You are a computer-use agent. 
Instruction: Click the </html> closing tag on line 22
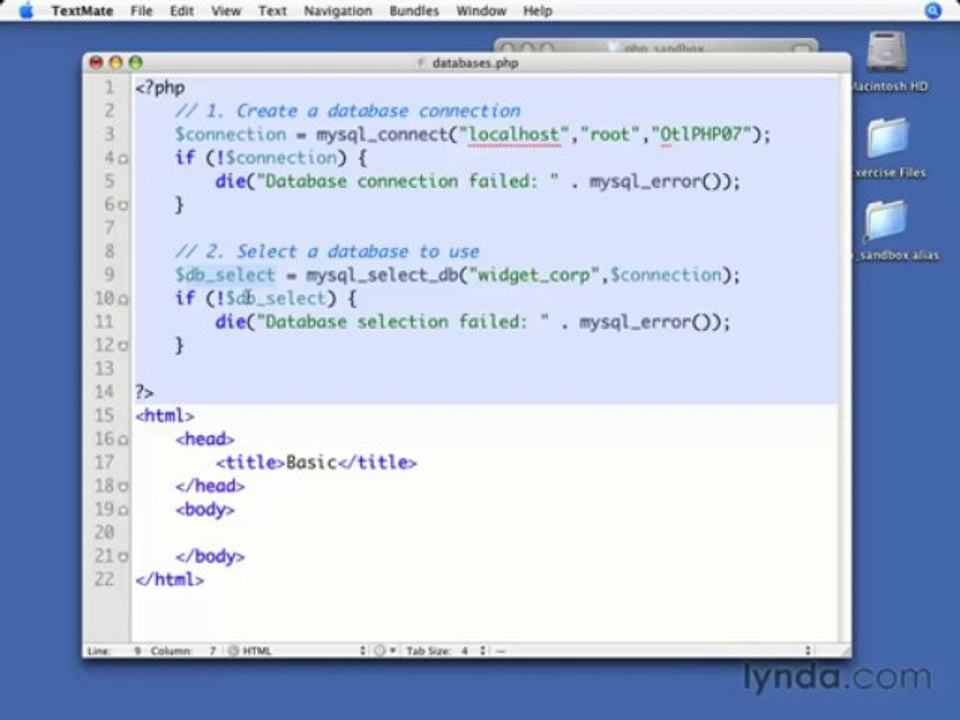(170, 580)
